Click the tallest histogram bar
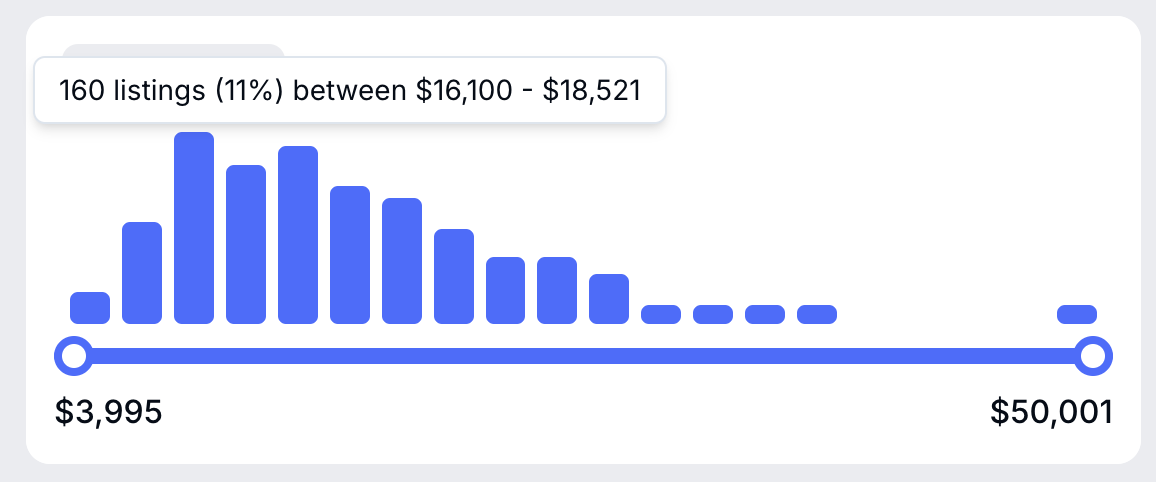The width and height of the screenshot is (1156, 482). [x=194, y=228]
